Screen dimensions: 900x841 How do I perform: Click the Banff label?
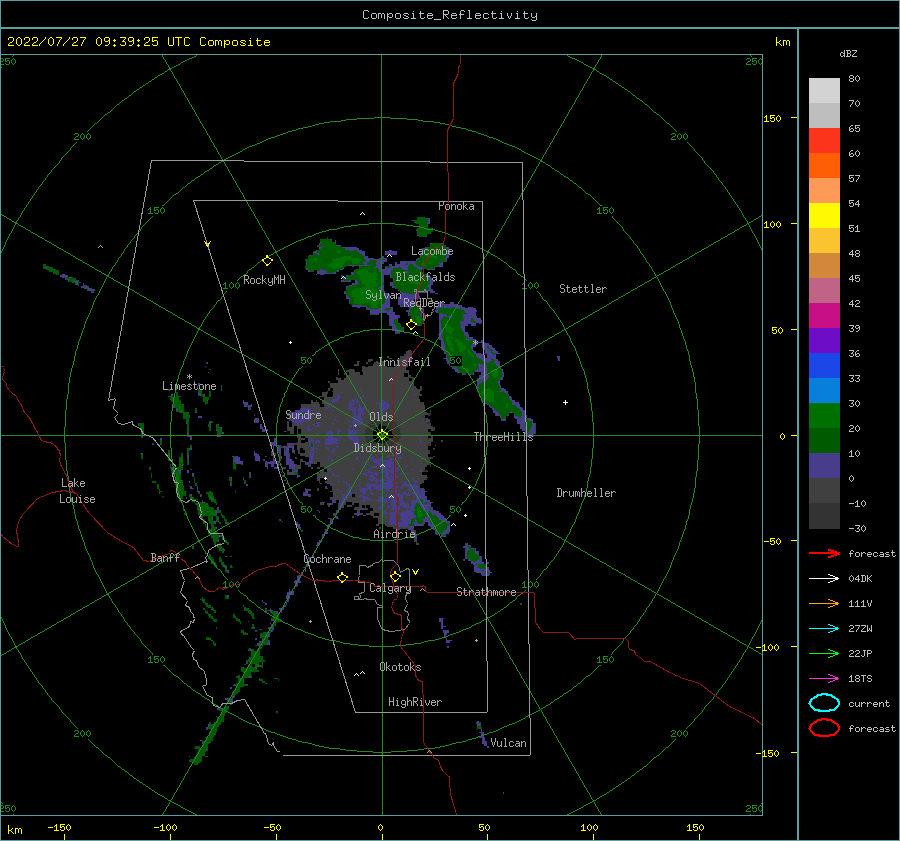pos(165,557)
